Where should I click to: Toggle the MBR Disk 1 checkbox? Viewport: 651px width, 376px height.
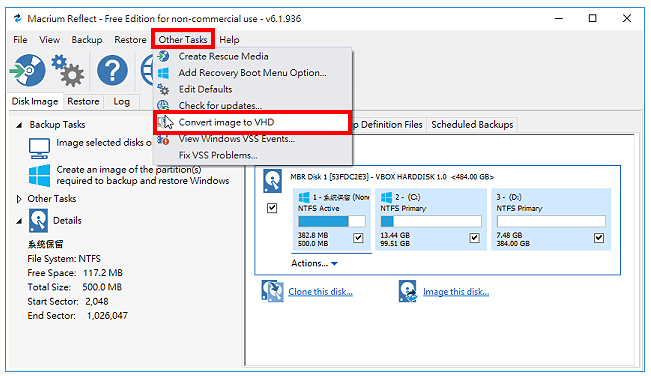pyautogui.click(x=272, y=208)
